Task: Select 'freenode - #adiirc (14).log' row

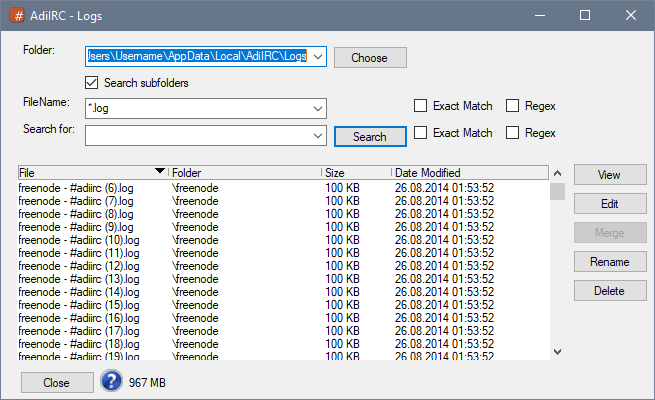Action: click(x=283, y=291)
